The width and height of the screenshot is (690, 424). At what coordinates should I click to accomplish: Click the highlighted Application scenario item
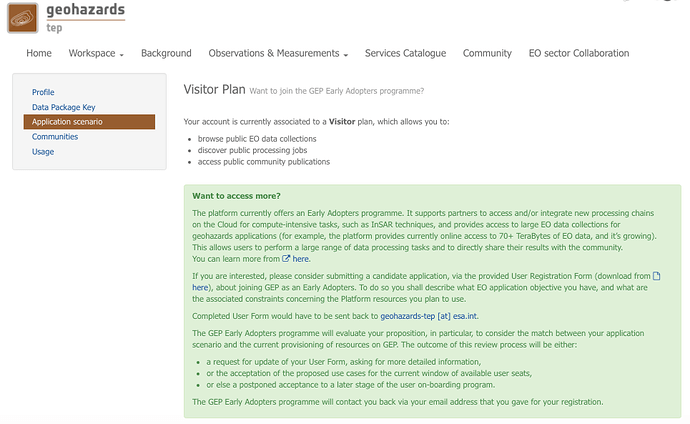(67, 122)
